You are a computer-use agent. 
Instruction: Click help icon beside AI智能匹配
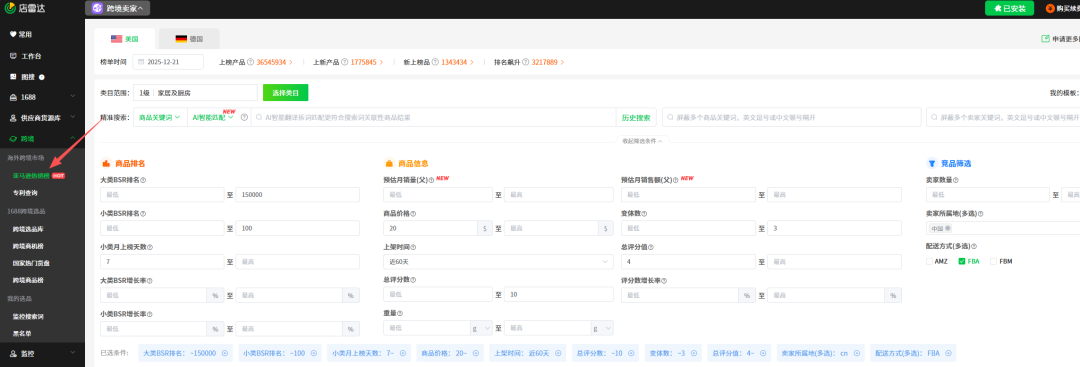point(245,117)
